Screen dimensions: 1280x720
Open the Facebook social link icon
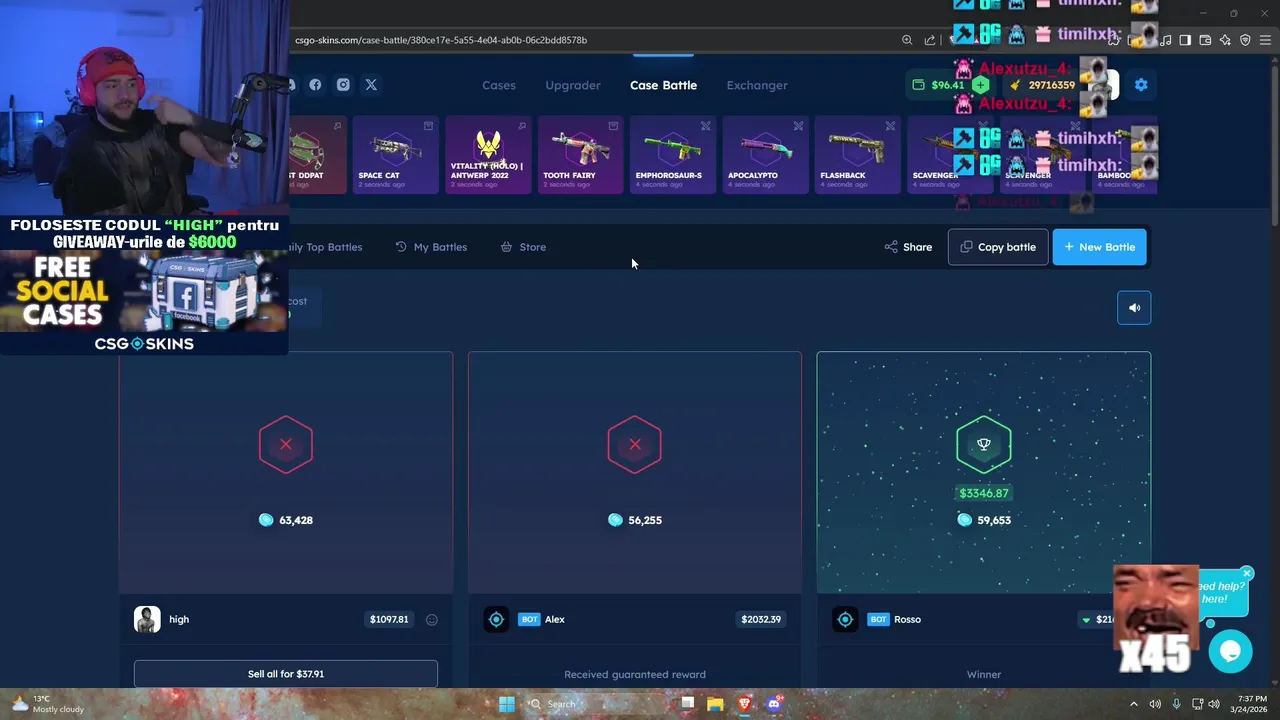pos(315,85)
